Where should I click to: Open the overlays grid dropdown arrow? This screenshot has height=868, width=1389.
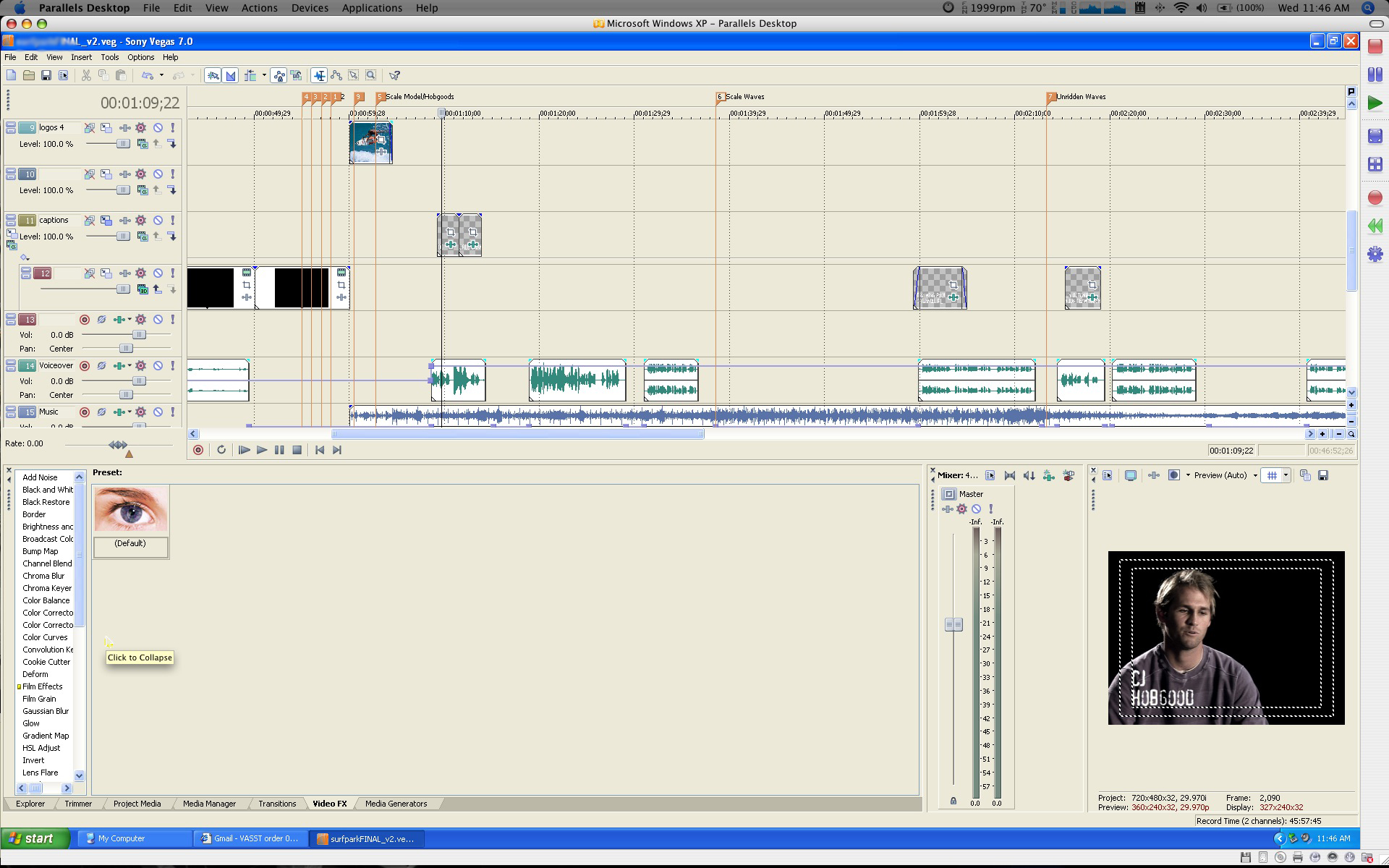1286,475
